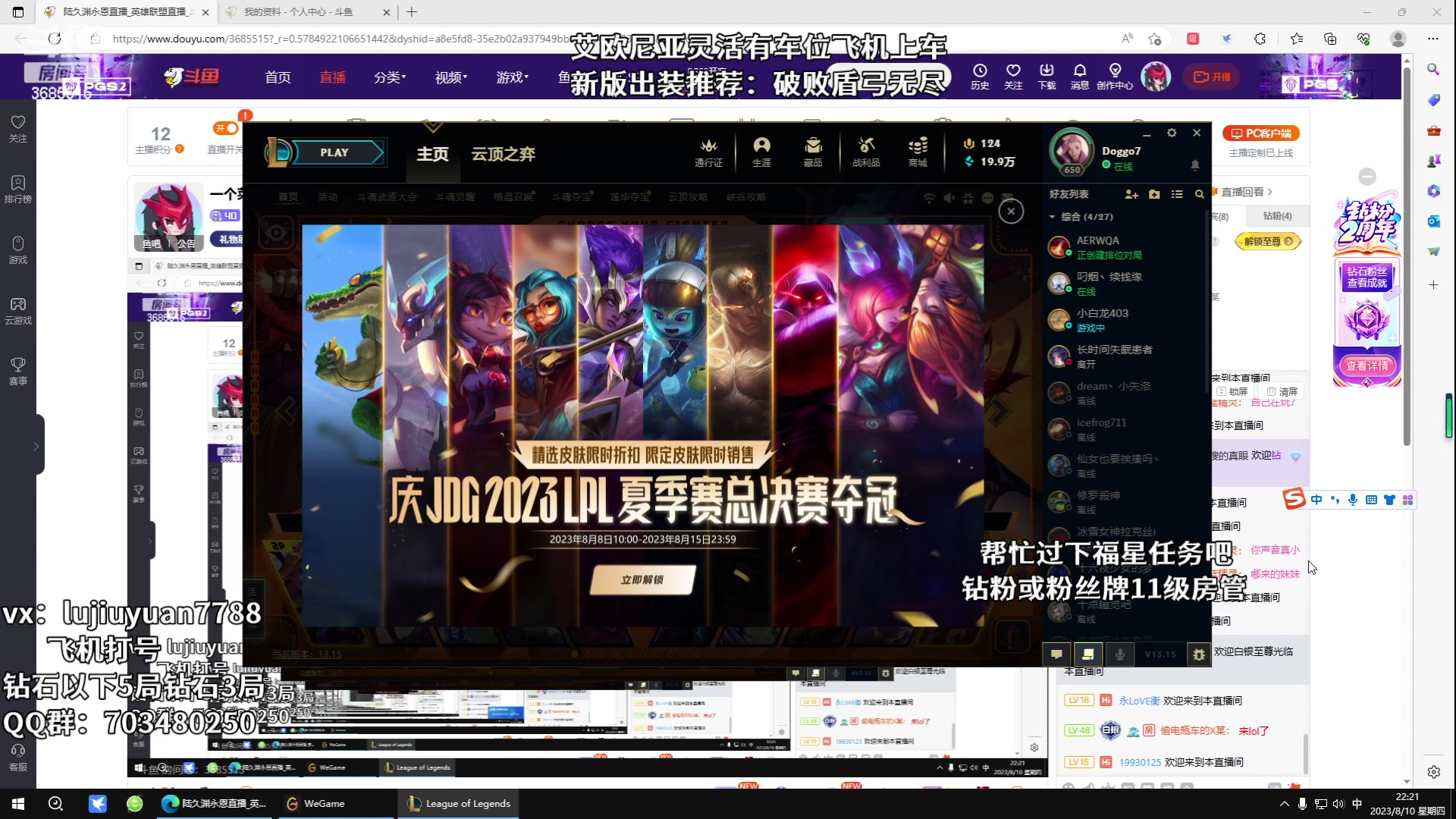Screen dimensions: 1456x819
Task: Switch to browser tab 我的资料 - 个人中心 - 斗鱼
Action: [307, 12]
